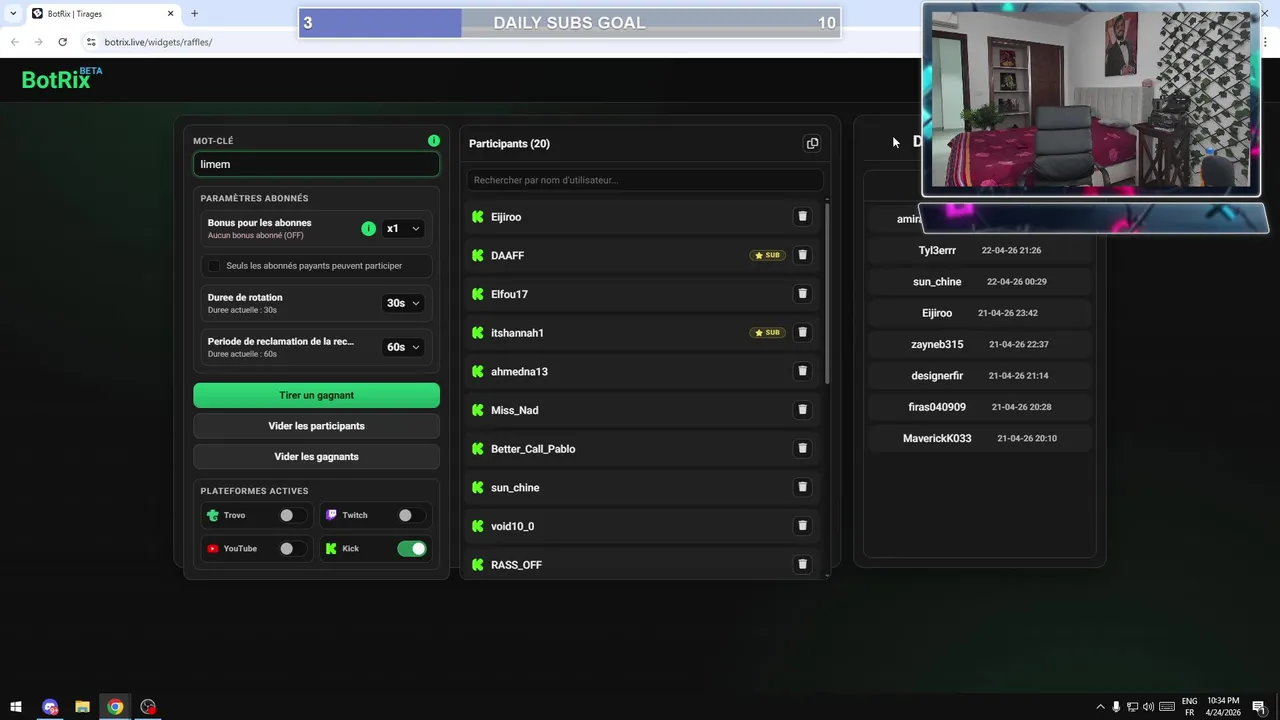The width and height of the screenshot is (1280, 720).
Task: Click the volume icon in the system tray
Action: pyautogui.click(x=1148, y=707)
